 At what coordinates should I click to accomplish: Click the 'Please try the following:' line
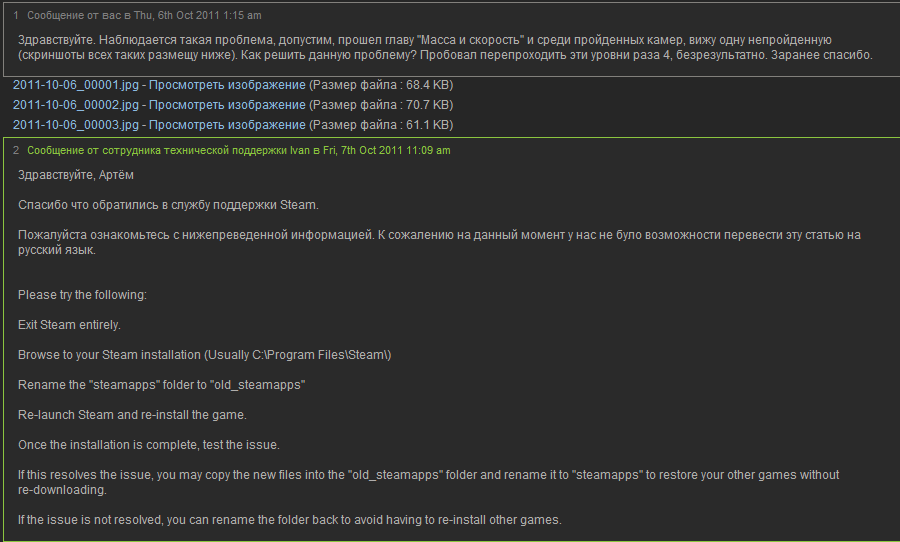(82, 295)
